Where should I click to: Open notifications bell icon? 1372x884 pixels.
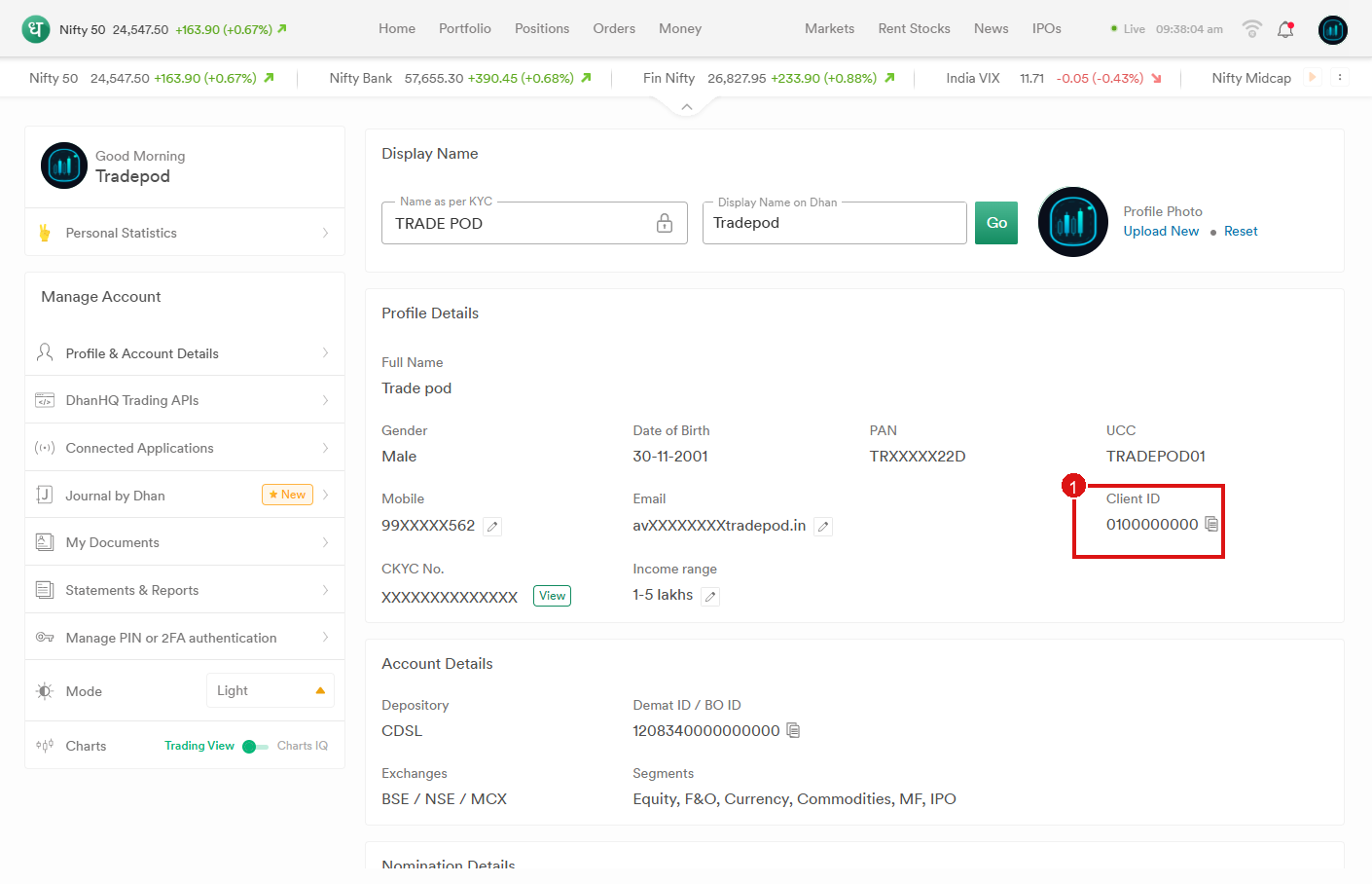(x=1285, y=29)
